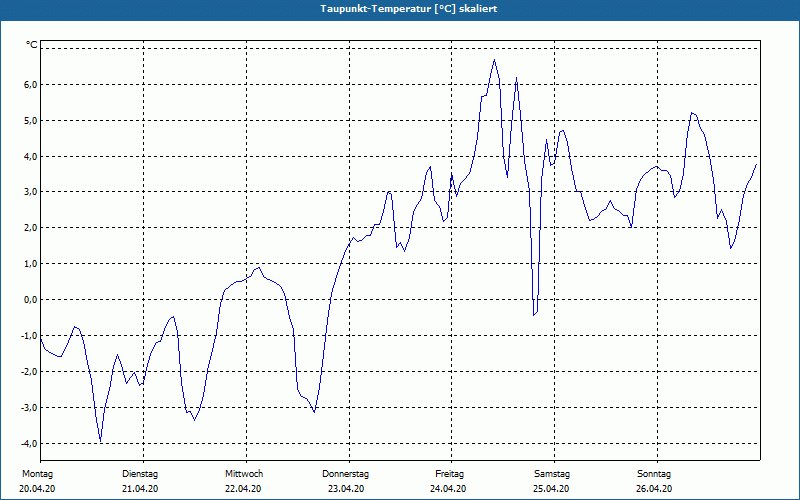Select the 6,0 y-axis label
The width and height of the screenshot is (800, 500).
click(x=31, y=85)
